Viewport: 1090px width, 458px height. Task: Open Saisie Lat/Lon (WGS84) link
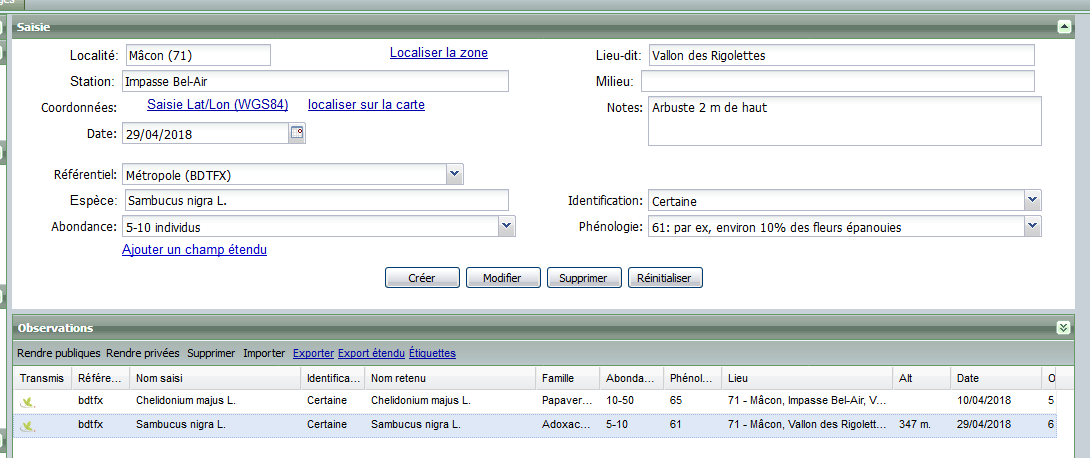217,105
